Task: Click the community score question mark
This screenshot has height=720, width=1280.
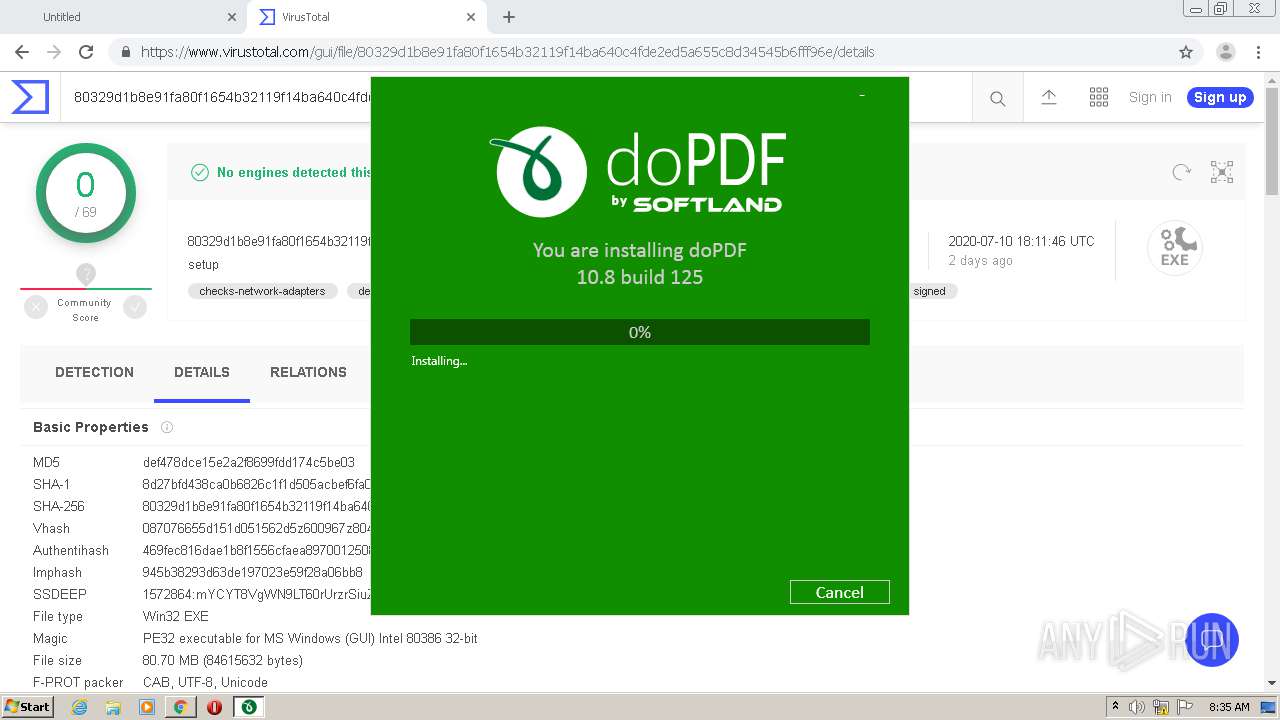Action: pyautogui.click(x=86, y=274)
